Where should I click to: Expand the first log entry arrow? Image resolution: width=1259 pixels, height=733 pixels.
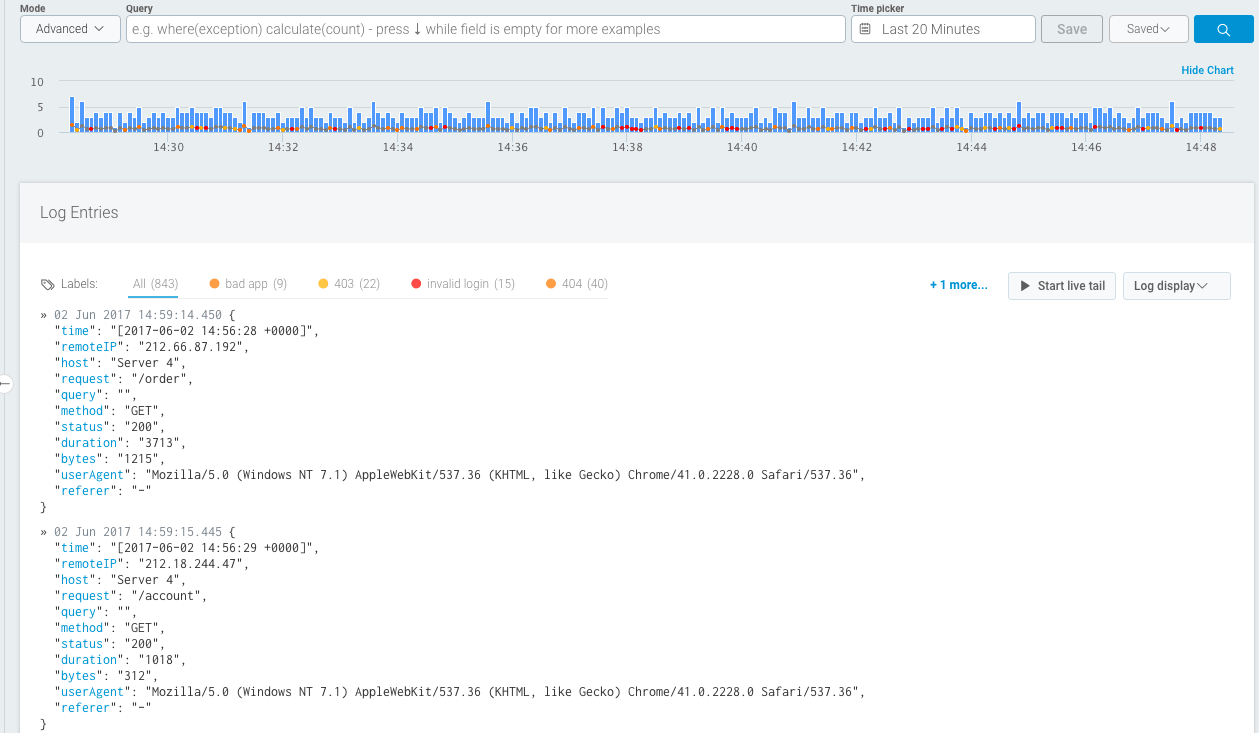pos(44,314)
